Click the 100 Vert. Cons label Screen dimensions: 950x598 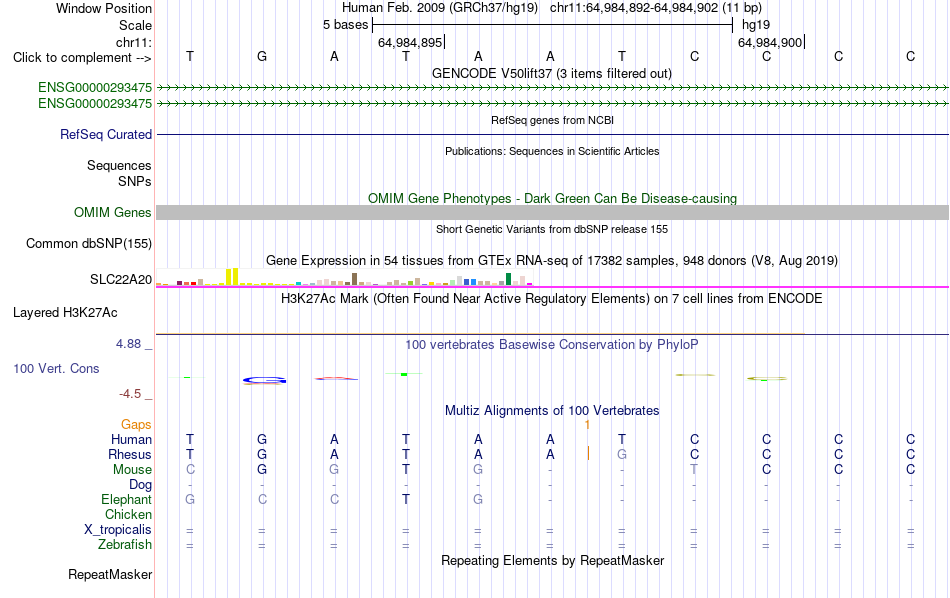pos(56,368)
